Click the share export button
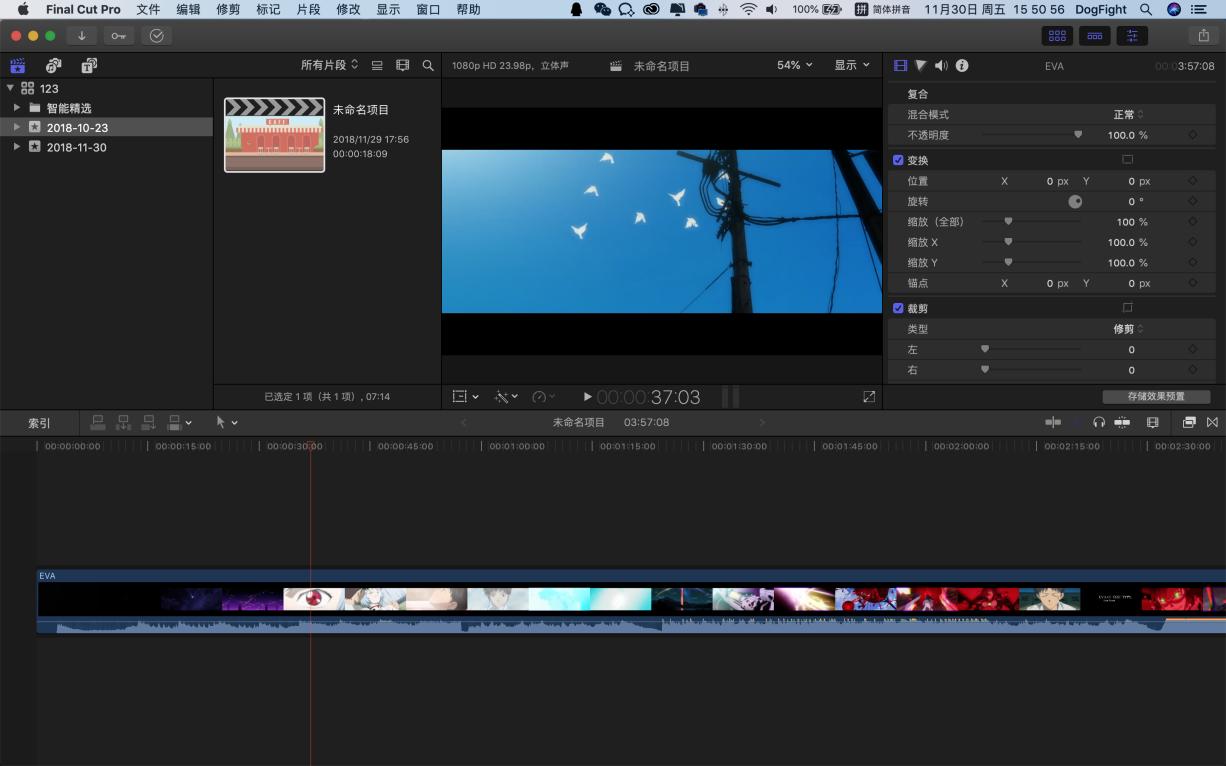The image size is (1226, 766). coord(1203,36)
